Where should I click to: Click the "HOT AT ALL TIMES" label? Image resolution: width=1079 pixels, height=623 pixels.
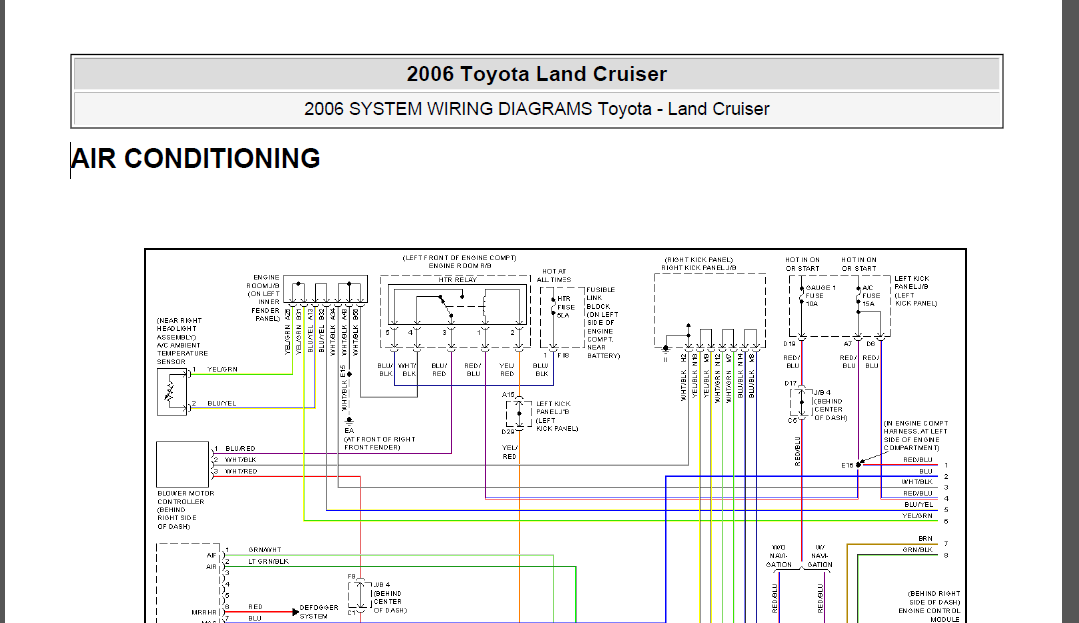tap(554, 275)
